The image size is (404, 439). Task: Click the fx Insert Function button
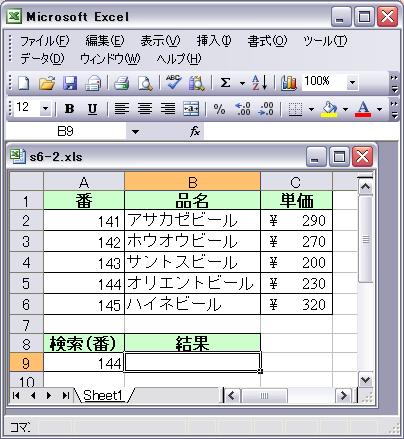[195, 131]
